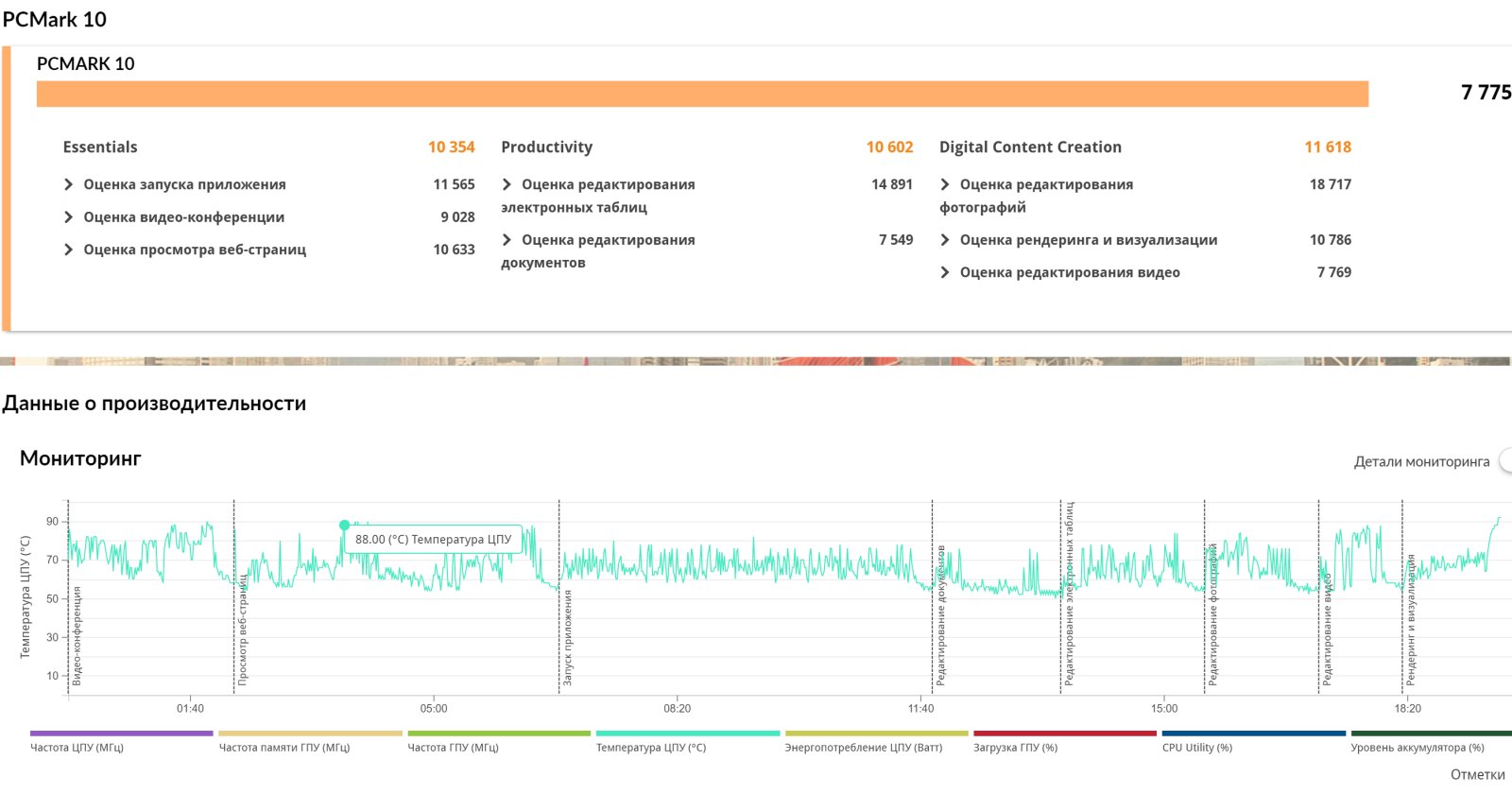Click the 'Essentials' heading
This screenshot has height=794, width=1512.
click(x=100, y=147)
